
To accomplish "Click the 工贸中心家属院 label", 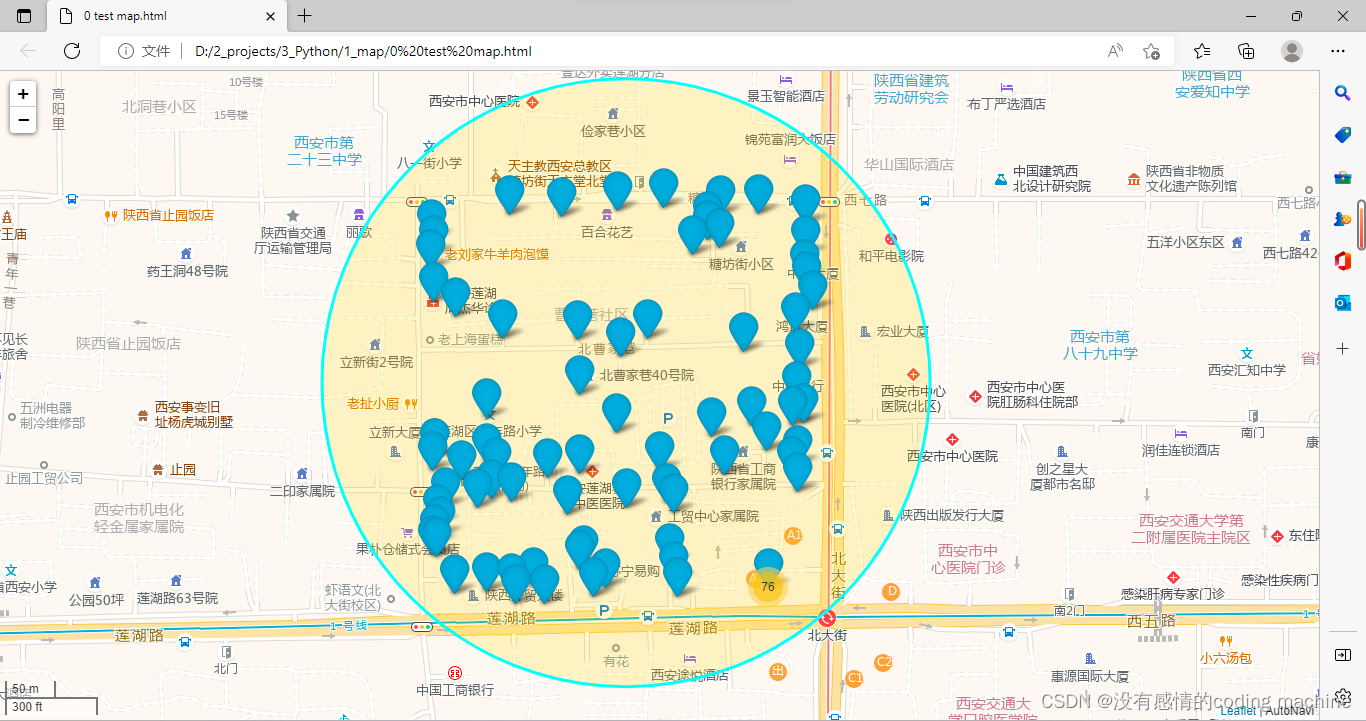I will pos(713,516).
